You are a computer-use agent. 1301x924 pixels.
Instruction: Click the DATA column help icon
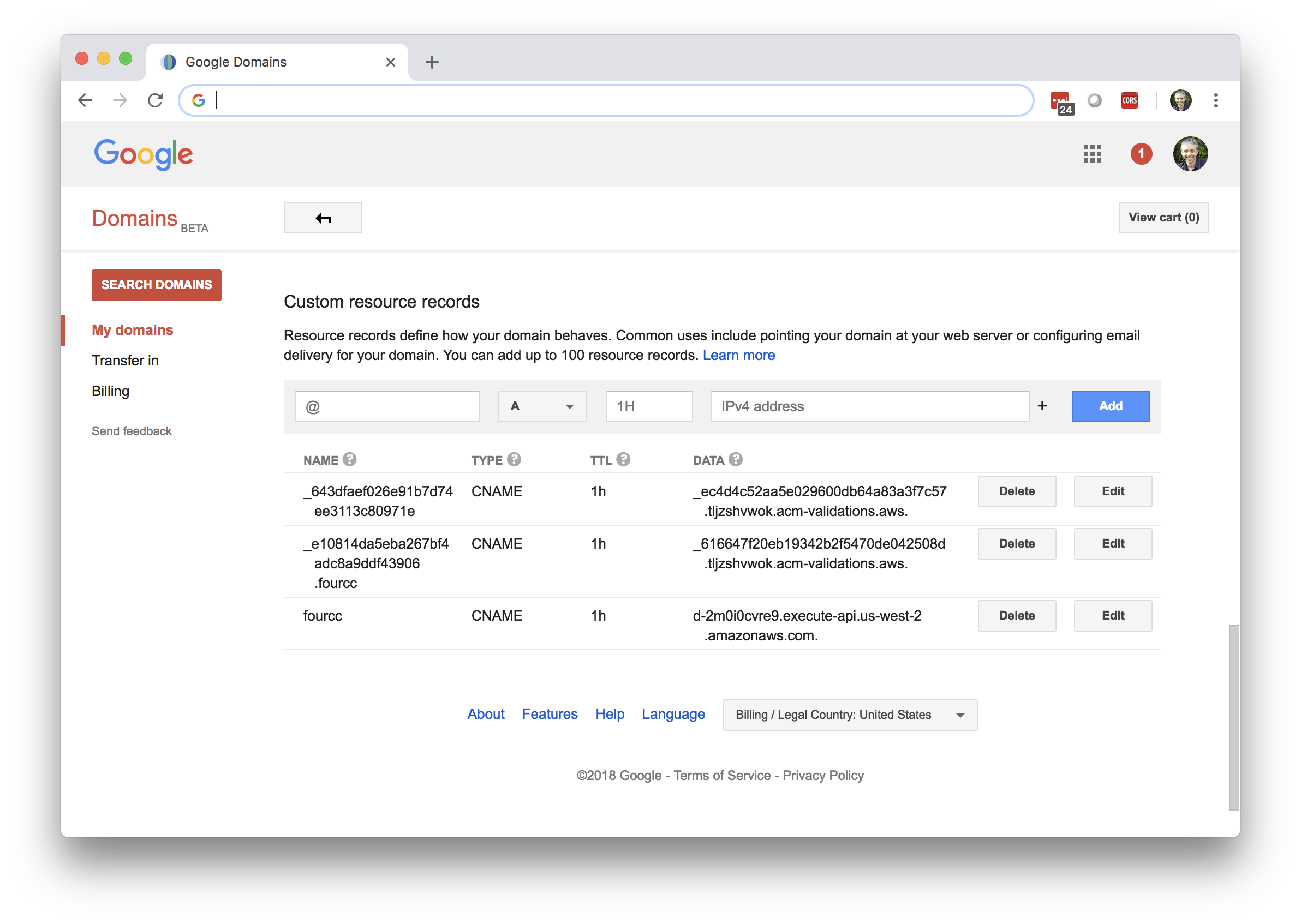735,459
